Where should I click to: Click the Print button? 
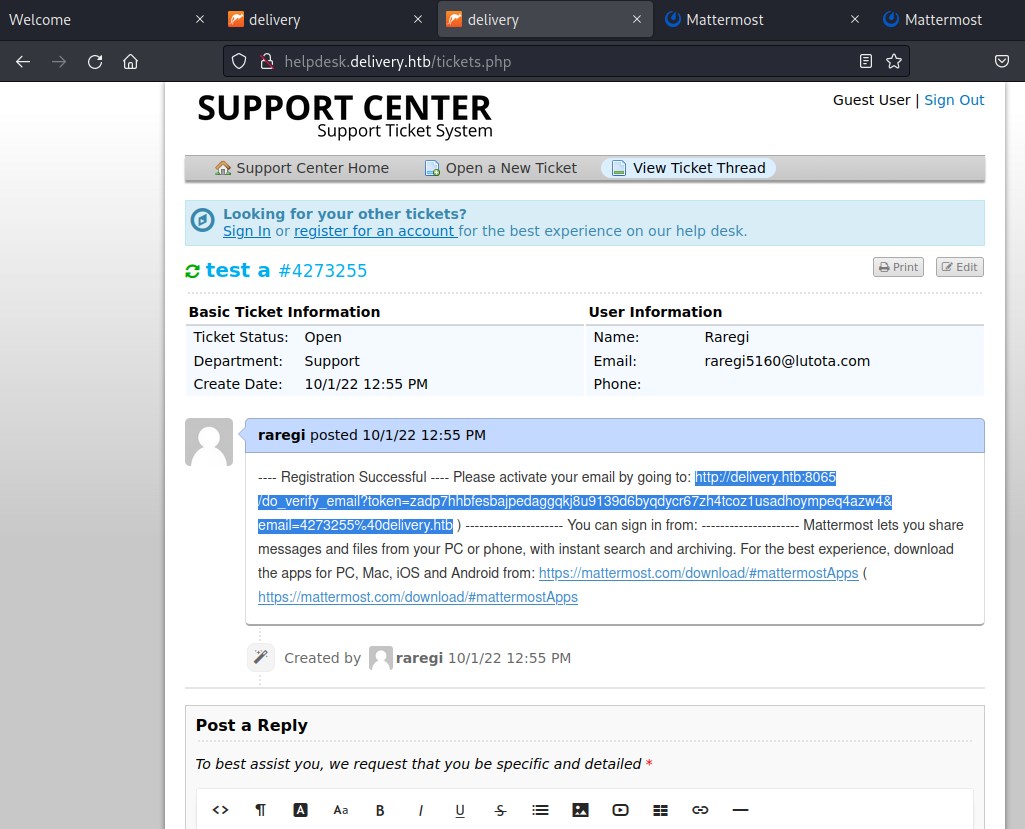[x=898, y=267]
